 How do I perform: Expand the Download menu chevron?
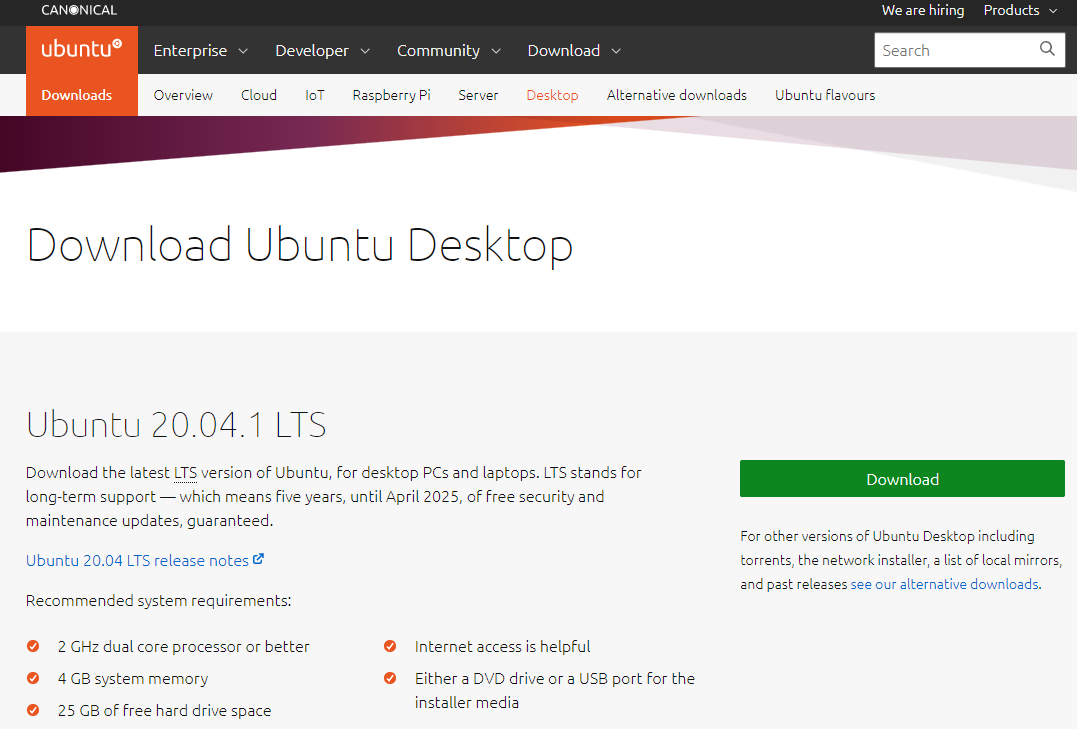[x=616, y=51]
